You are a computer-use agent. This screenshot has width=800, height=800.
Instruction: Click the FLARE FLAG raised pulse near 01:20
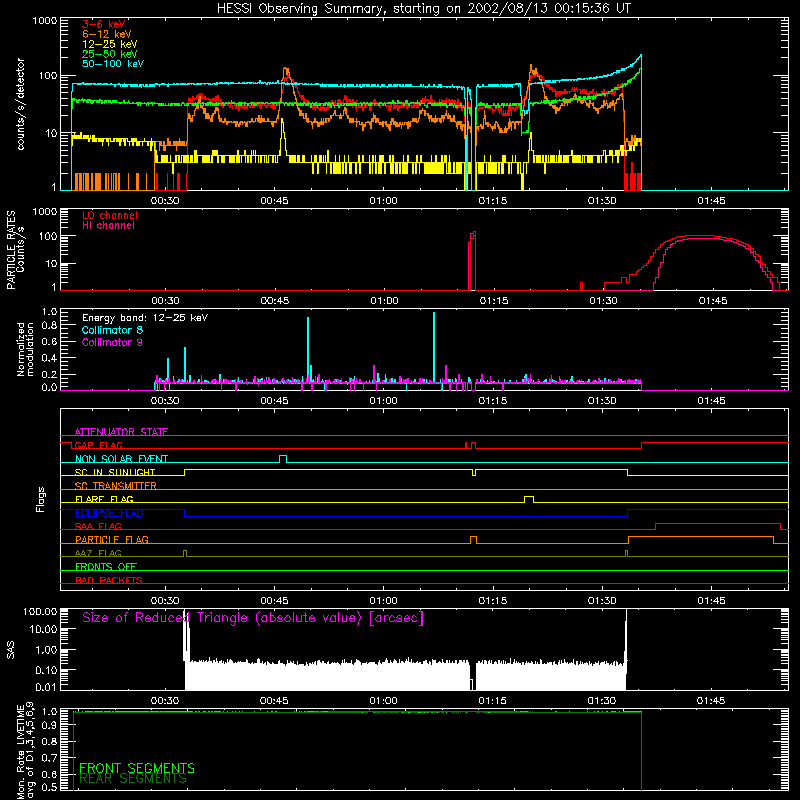[529, 499]
